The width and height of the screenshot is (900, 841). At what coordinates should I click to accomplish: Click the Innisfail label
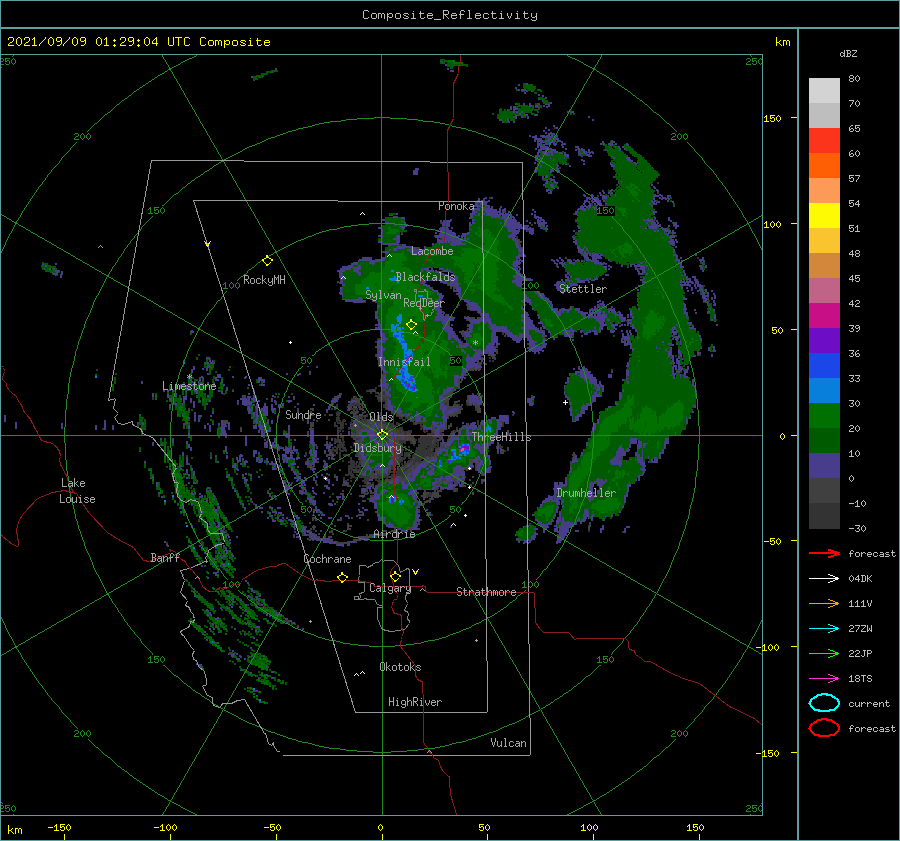404,362
